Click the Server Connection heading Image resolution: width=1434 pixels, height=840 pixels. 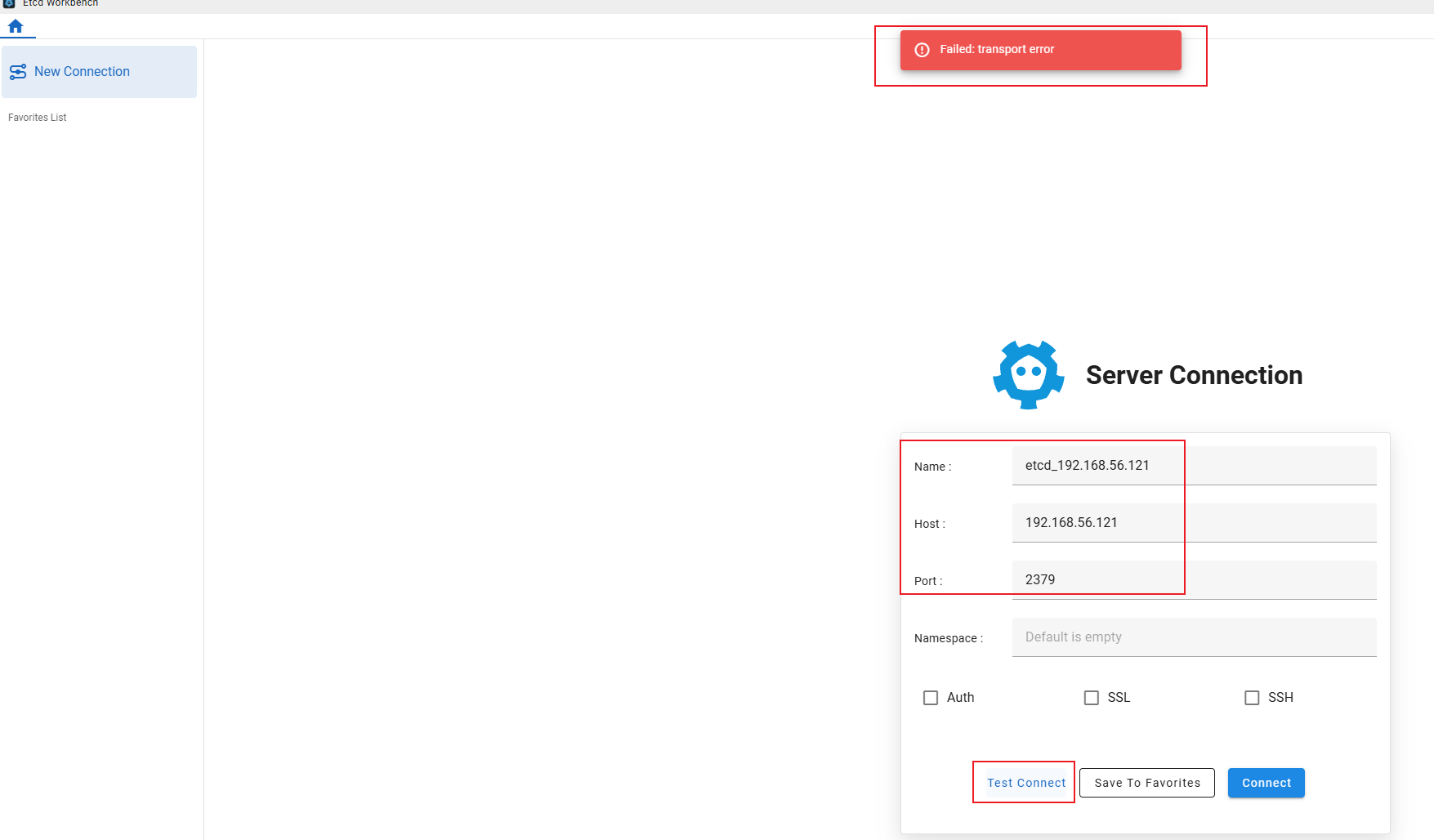pos(1194,375)
